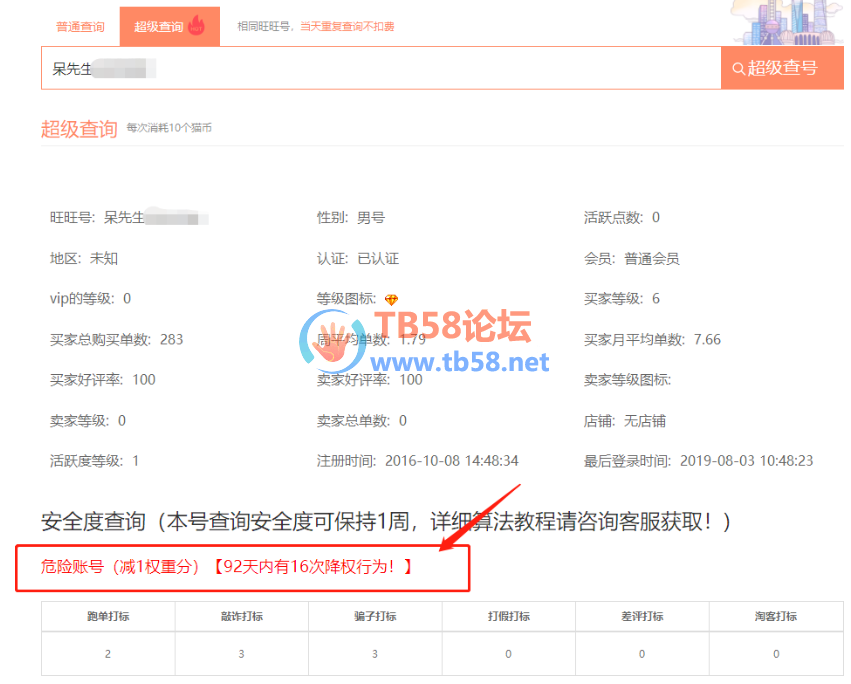Click the 跑单打标 column header

[108, 616]
